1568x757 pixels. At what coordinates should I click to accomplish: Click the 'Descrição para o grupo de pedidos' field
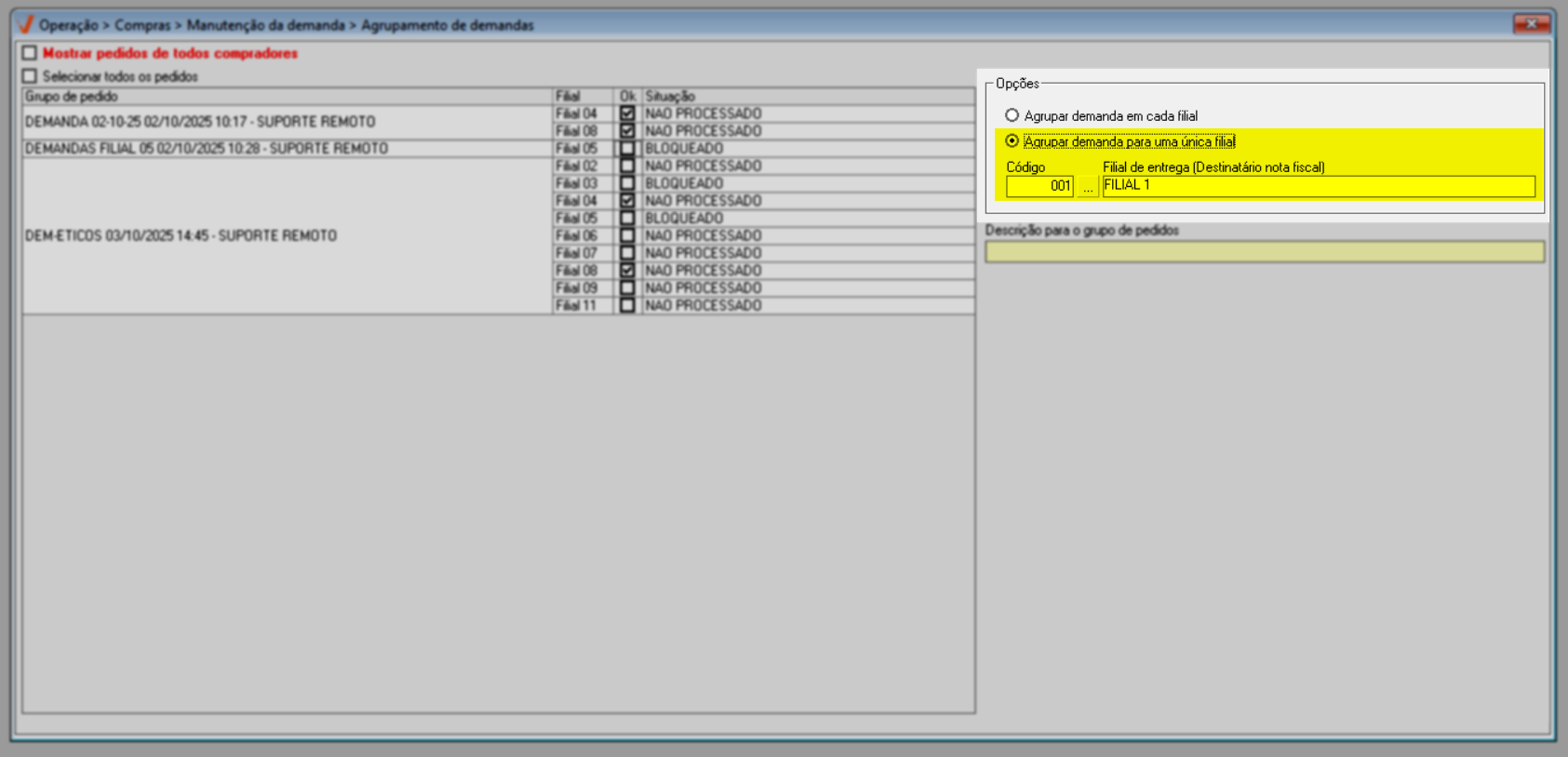tap(1265, 251)
